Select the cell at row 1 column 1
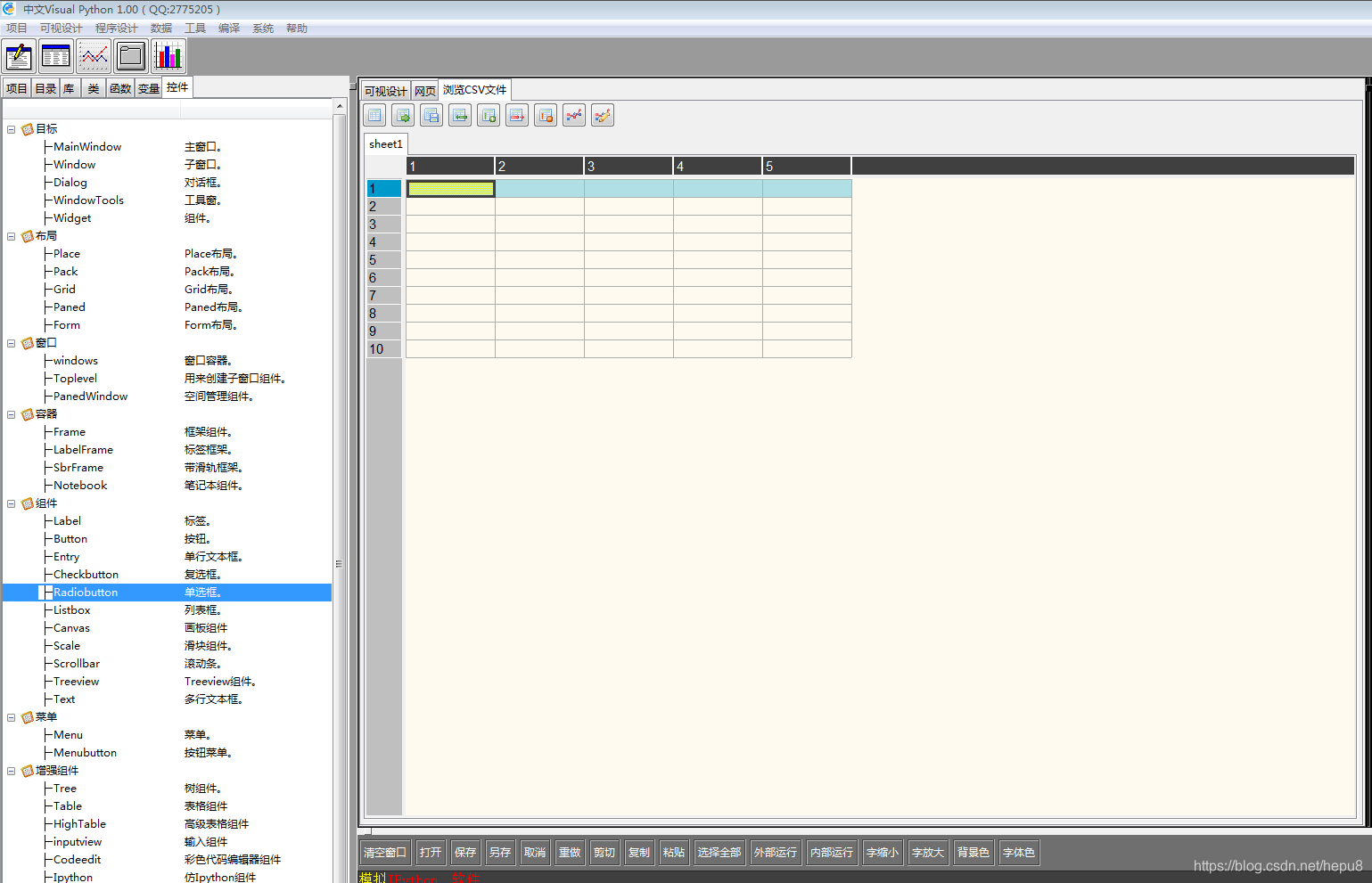The height and width of the screenshot is (883, 1372). (x=451, y=189)
